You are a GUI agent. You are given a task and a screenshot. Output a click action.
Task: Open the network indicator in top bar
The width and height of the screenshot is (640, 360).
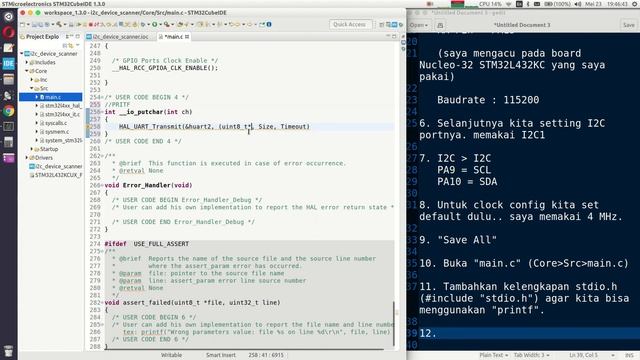pos(509,4)
